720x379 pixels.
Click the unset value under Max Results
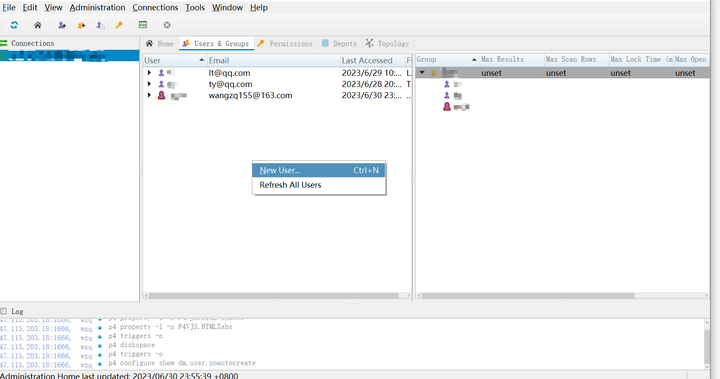click(x=491, y=73)
